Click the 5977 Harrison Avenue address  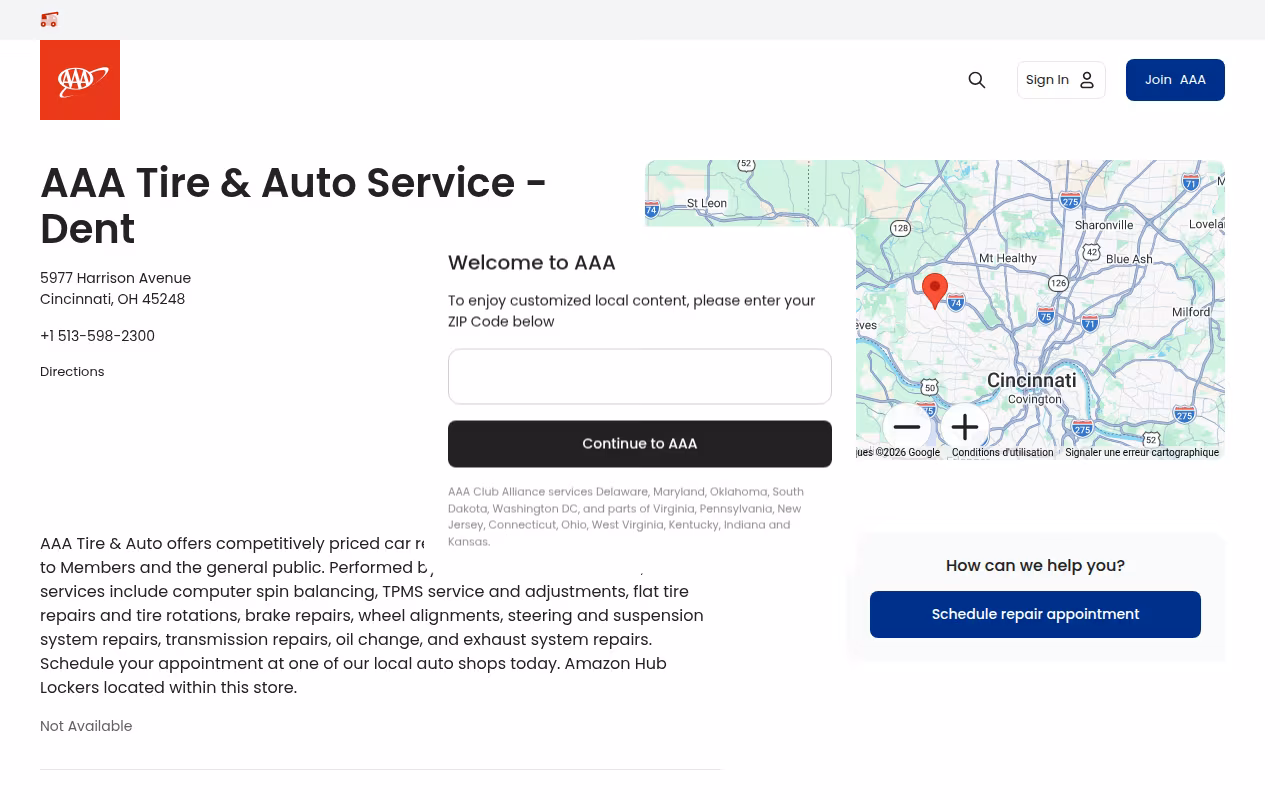coord(115,278)
